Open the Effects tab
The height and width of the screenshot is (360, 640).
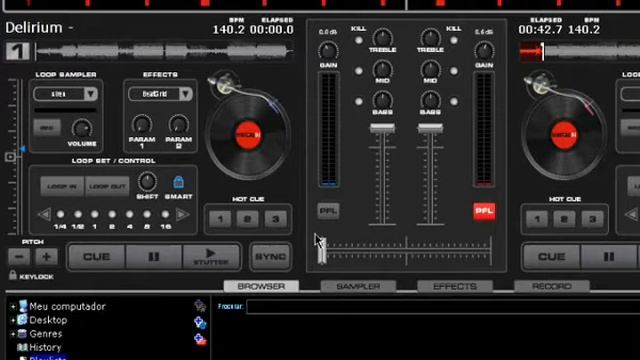(455, 286)
